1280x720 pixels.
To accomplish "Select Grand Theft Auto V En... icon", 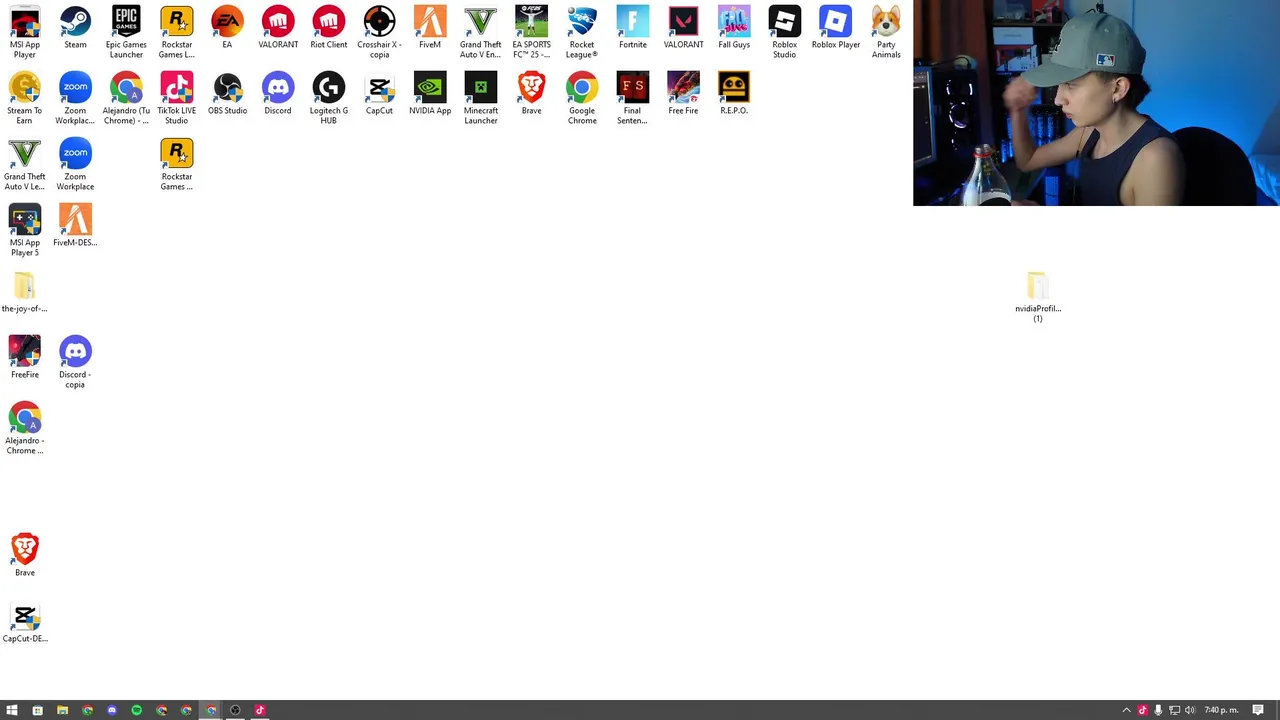I will pyautogui.click(x=481, y=32).
